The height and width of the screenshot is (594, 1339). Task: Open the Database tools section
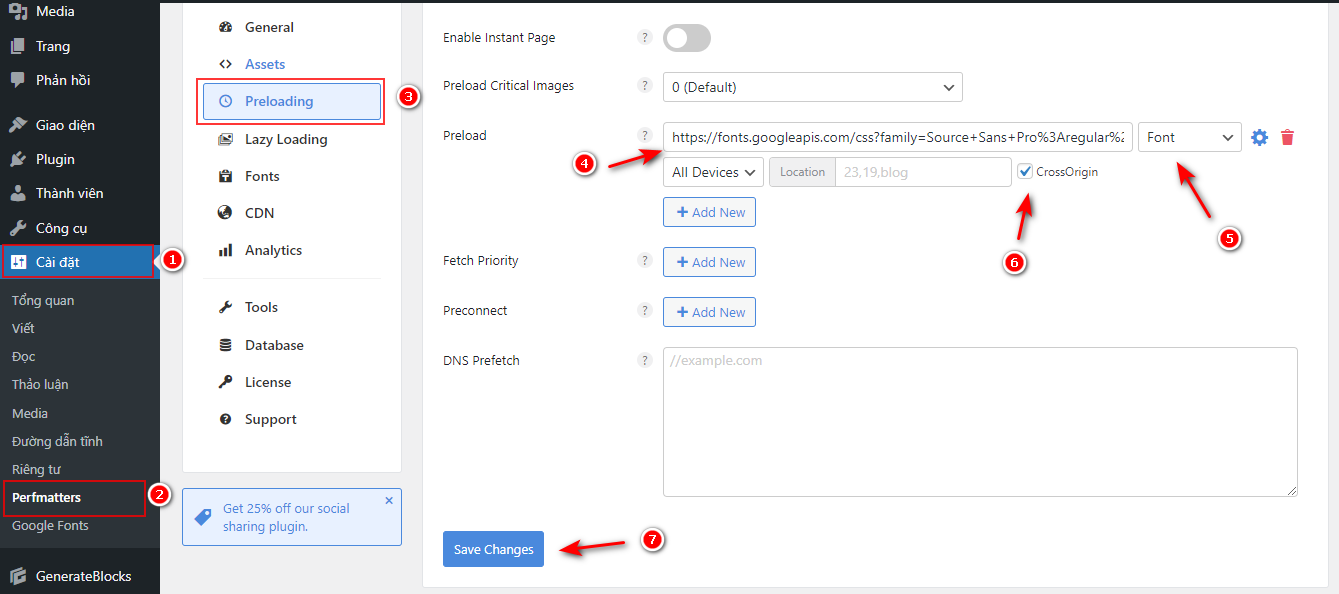coord(272,344)
